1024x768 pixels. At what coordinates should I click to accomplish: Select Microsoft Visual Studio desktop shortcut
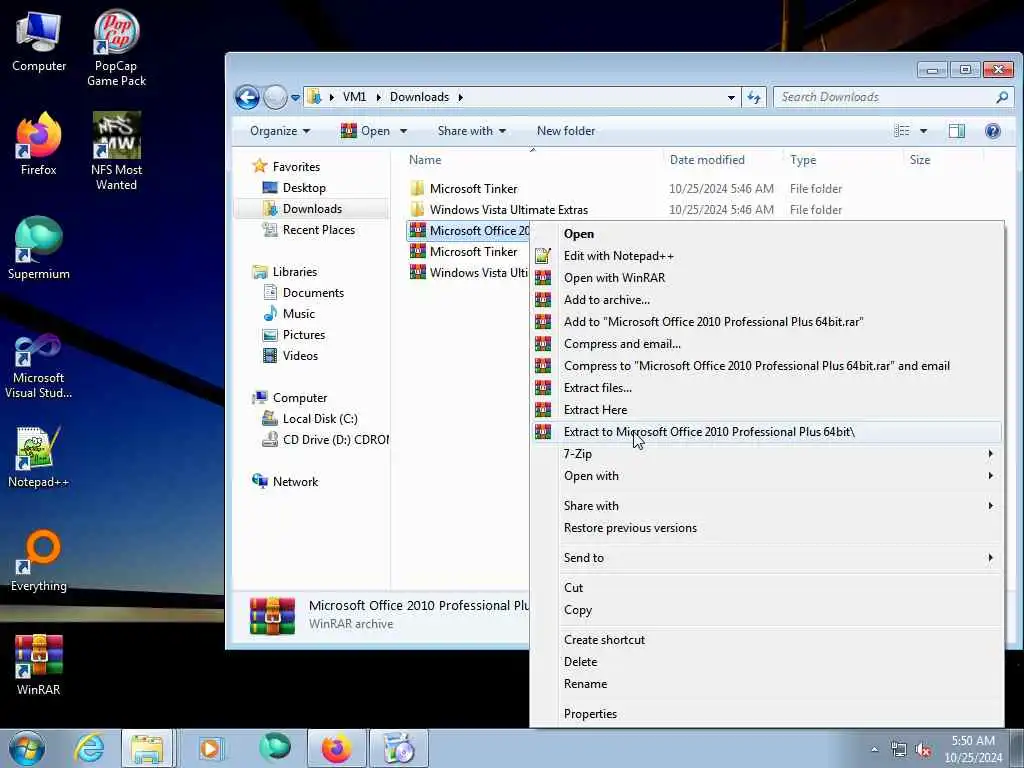click(39, 366)
